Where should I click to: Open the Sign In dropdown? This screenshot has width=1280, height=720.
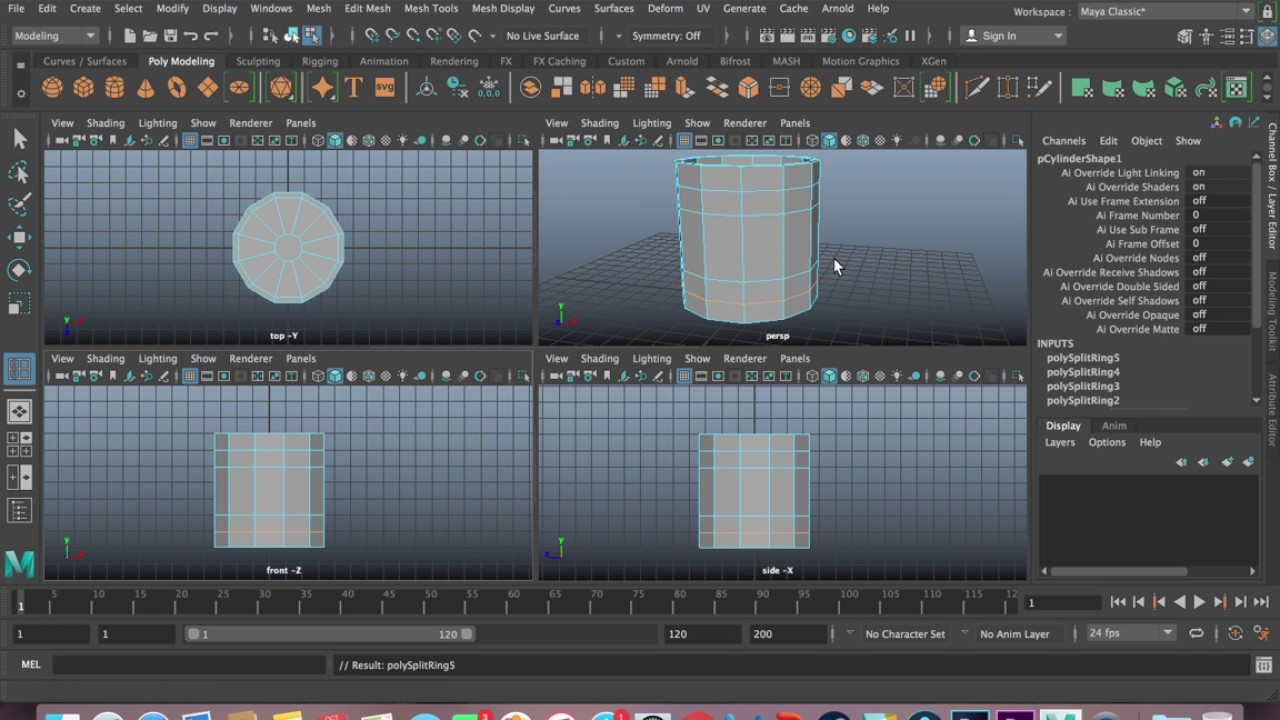click(1014, 36)
